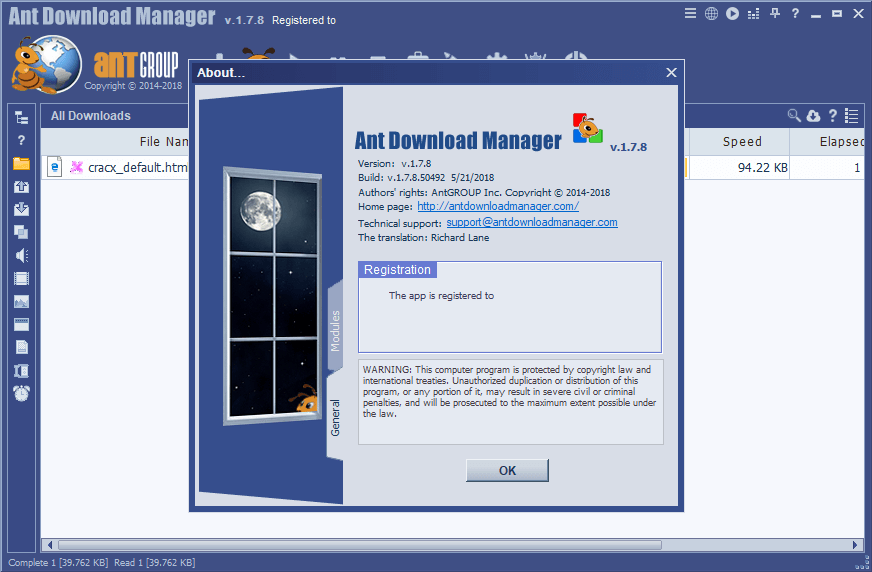Toggle the pin always-on-top icon
Image resolution: width=872 pixels, height=572 pixels.
click(x=775, y=13)
